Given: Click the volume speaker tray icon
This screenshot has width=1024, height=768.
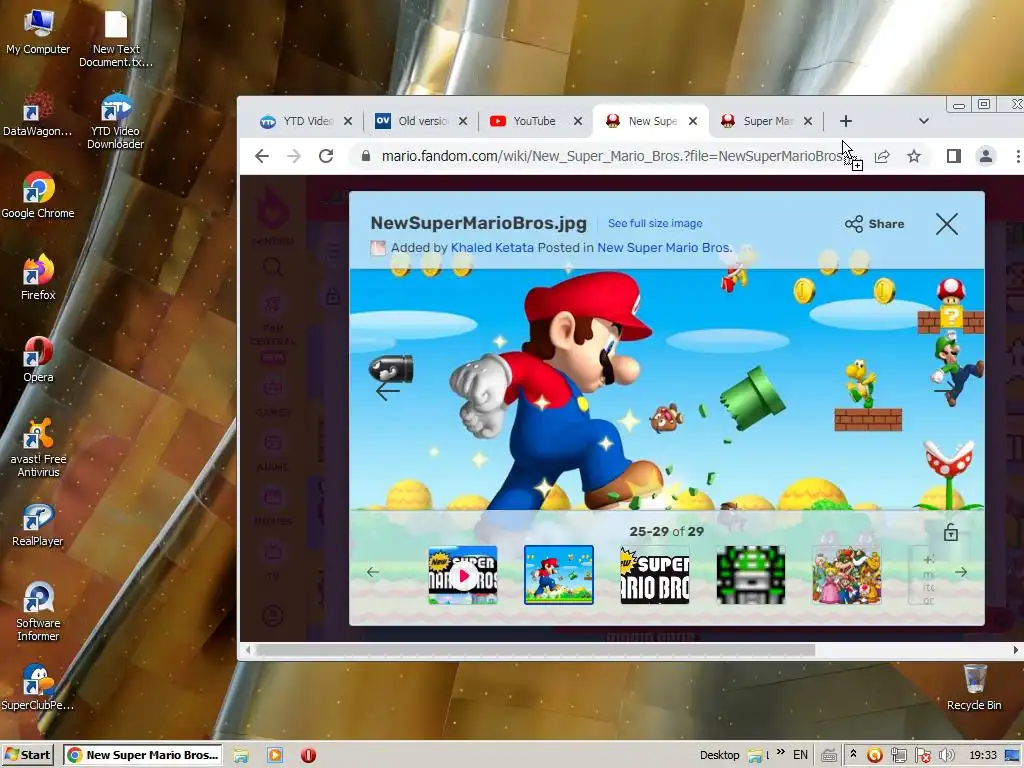Looking at the screenshot, I should pyautogui.click(x=946, y=756).
